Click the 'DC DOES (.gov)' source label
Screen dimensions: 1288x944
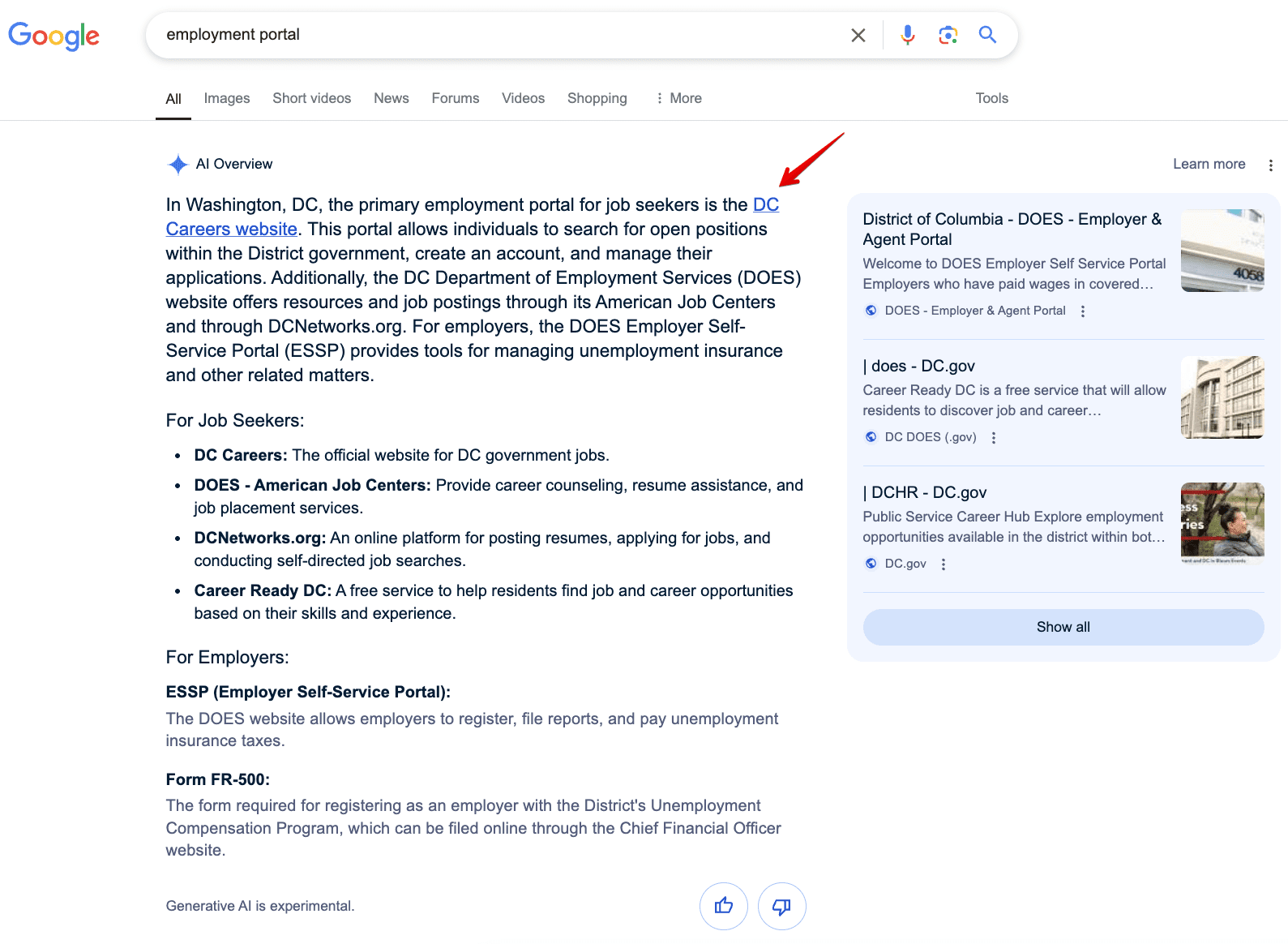coord(930,437)
